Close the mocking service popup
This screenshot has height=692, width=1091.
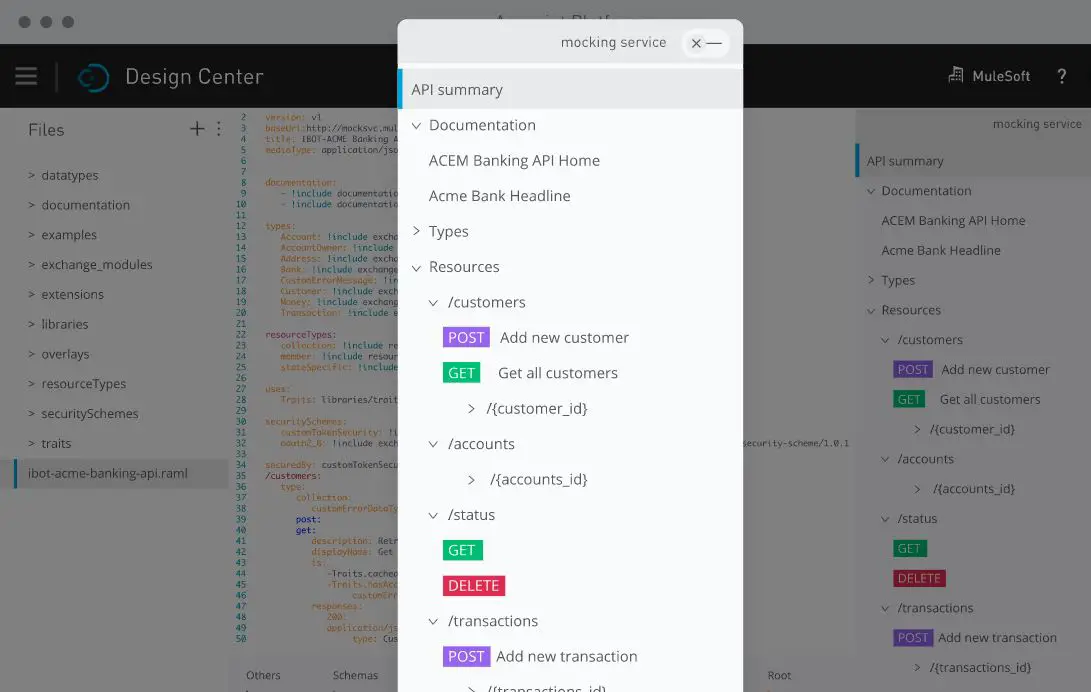(x=696, y=43)
